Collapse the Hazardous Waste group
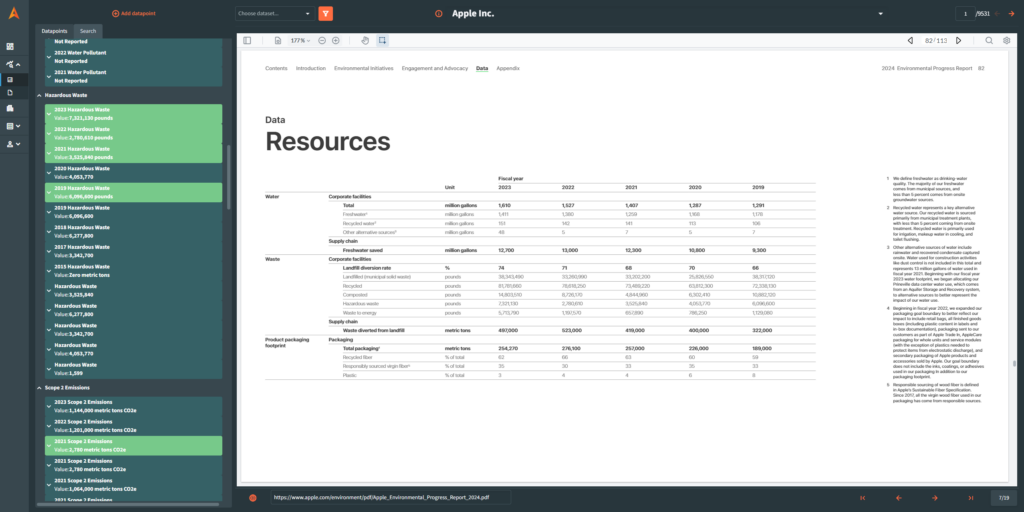 point(39,95)
